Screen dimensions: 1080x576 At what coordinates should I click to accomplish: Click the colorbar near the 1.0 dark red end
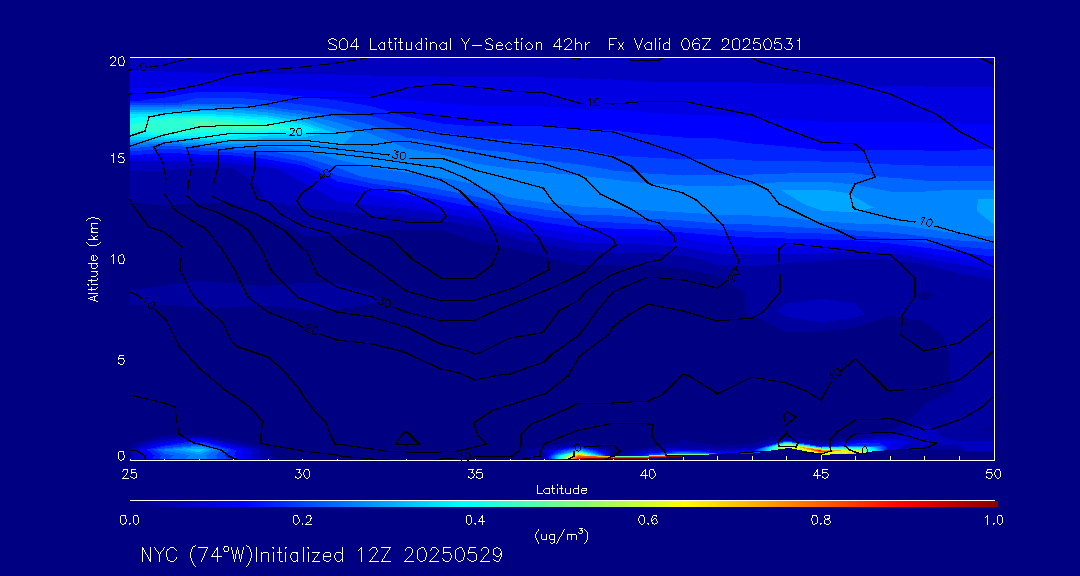(x=990, y=504)
